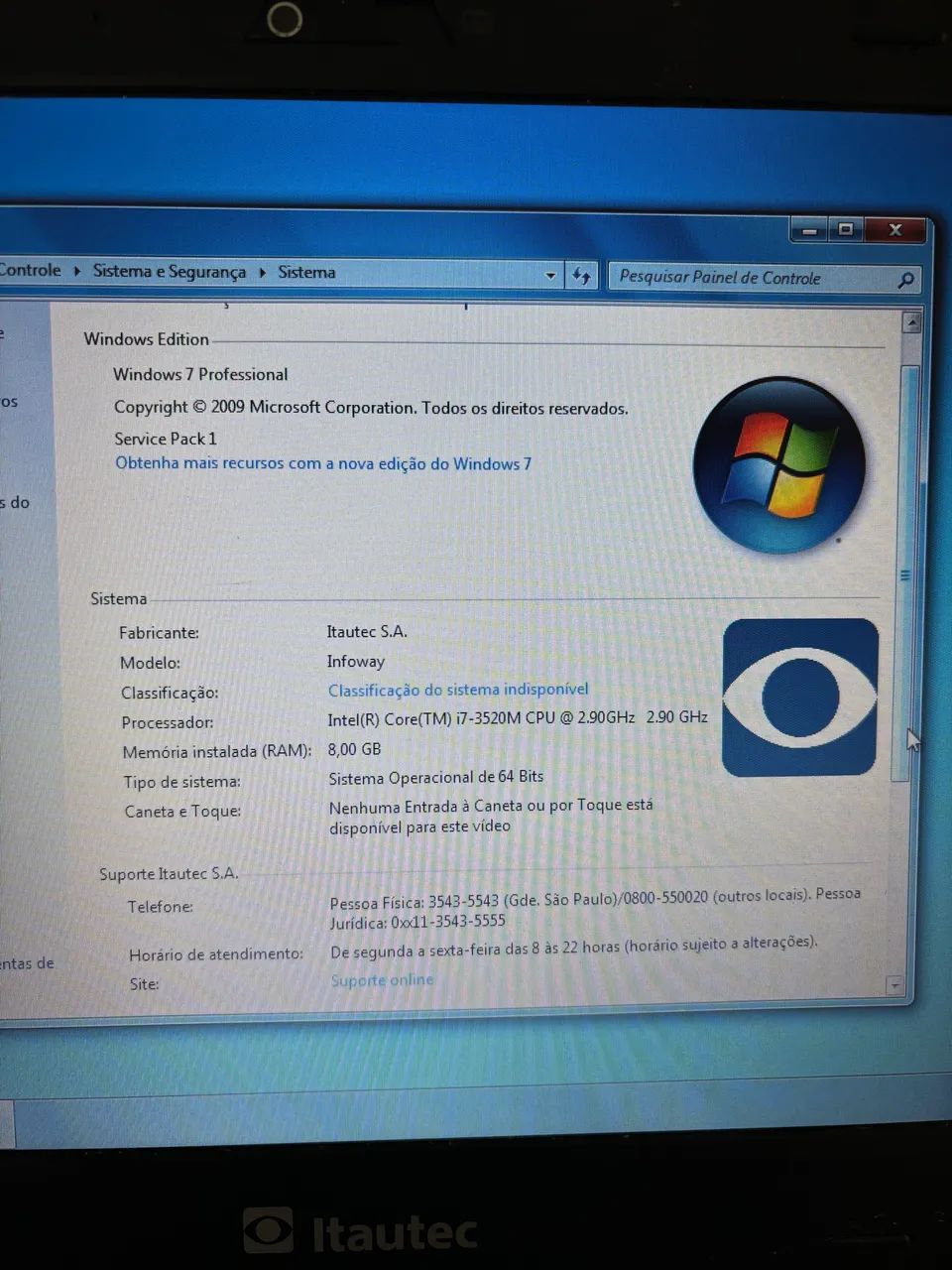Click the search magnifier icon

pos(904,281)
